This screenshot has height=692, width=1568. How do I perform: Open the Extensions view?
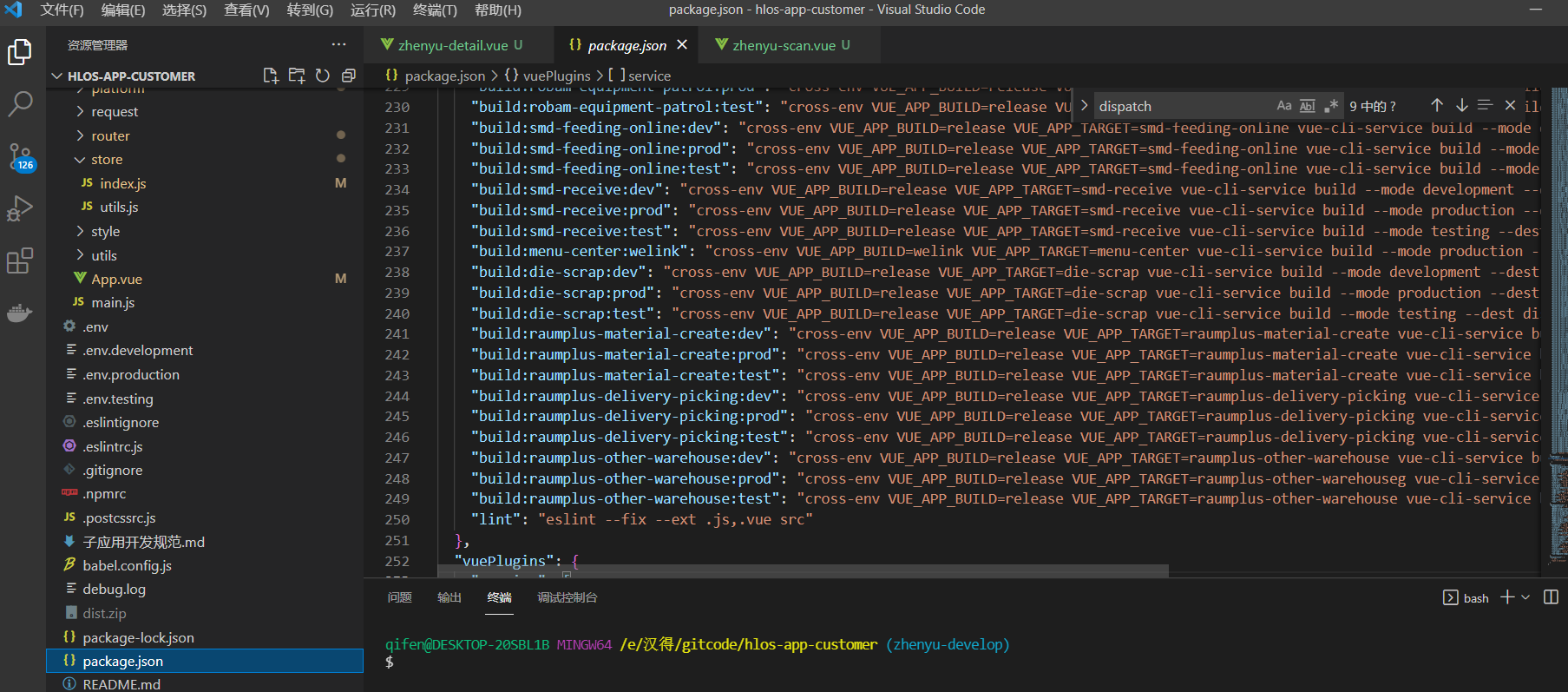coord(20,260)
